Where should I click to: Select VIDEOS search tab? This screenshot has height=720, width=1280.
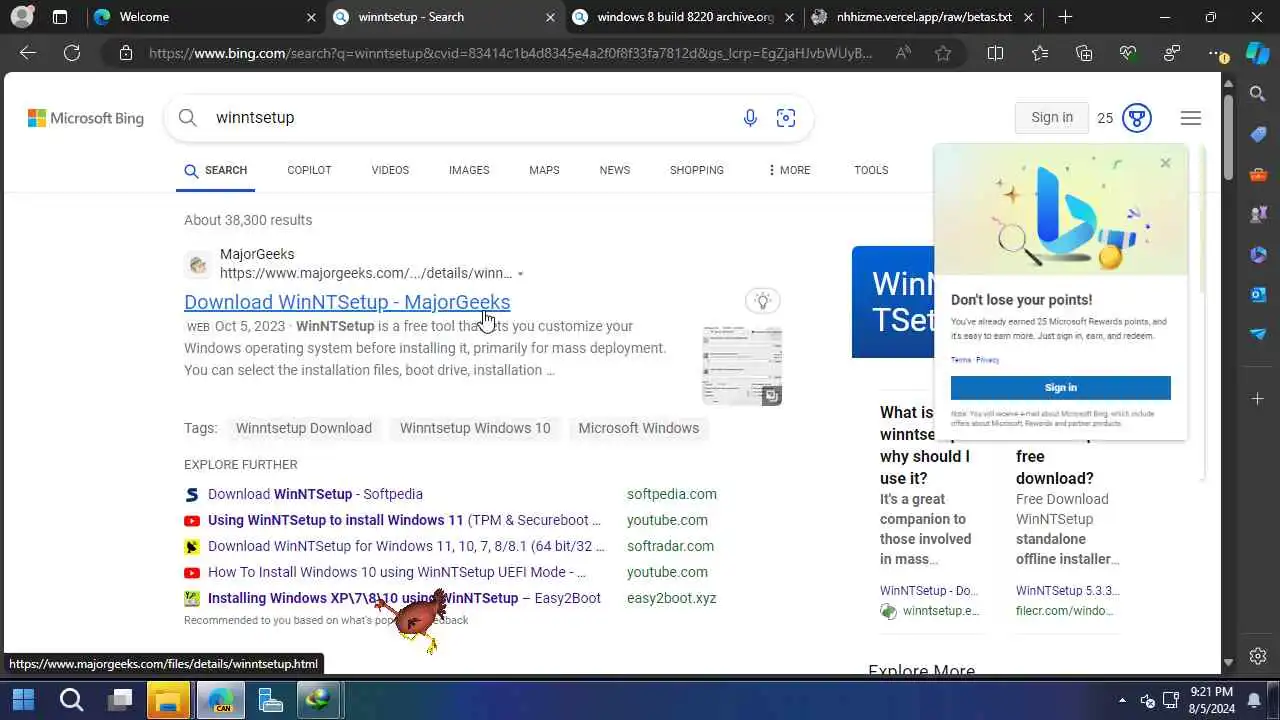(x=390, y=170)
